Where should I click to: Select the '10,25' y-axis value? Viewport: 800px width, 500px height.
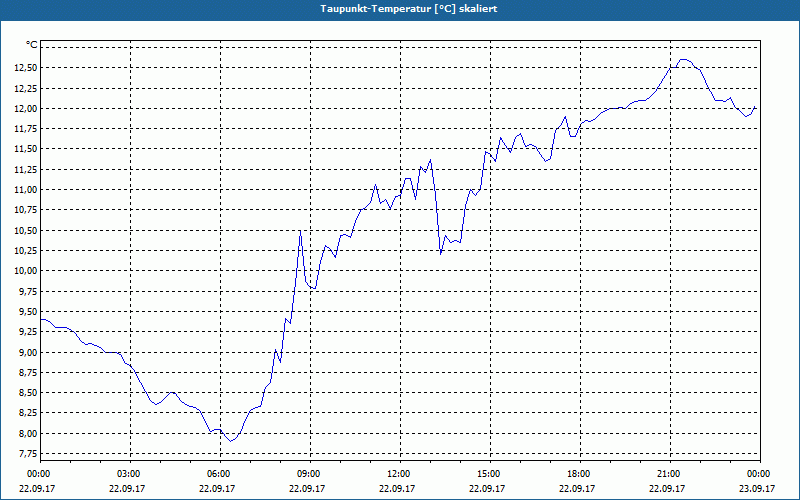click(x=26, y=251)
